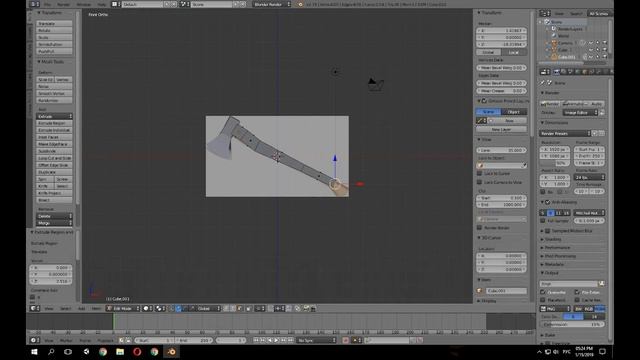Viewport: 640px width, 360px height.
Task: Adjust the PNG Compression slider
Action: tap(573, 324)
